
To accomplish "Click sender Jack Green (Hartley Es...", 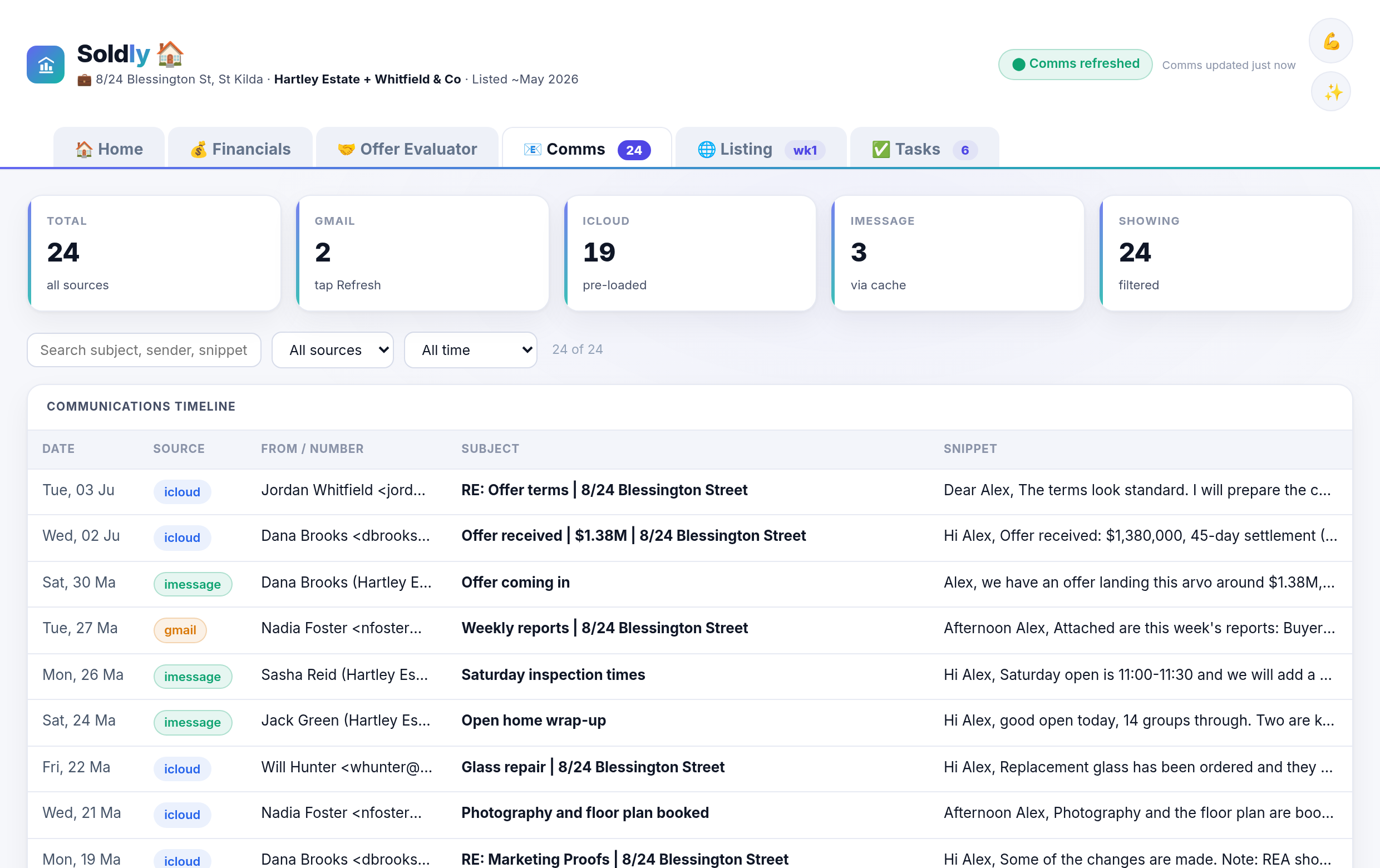I will click(x=346, y=721).
